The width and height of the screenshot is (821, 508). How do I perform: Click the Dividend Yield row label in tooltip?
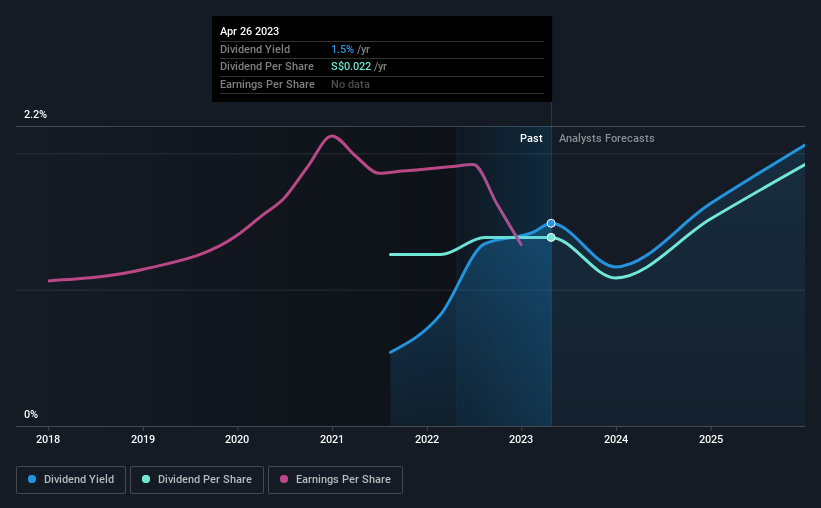tap(255, 49)
